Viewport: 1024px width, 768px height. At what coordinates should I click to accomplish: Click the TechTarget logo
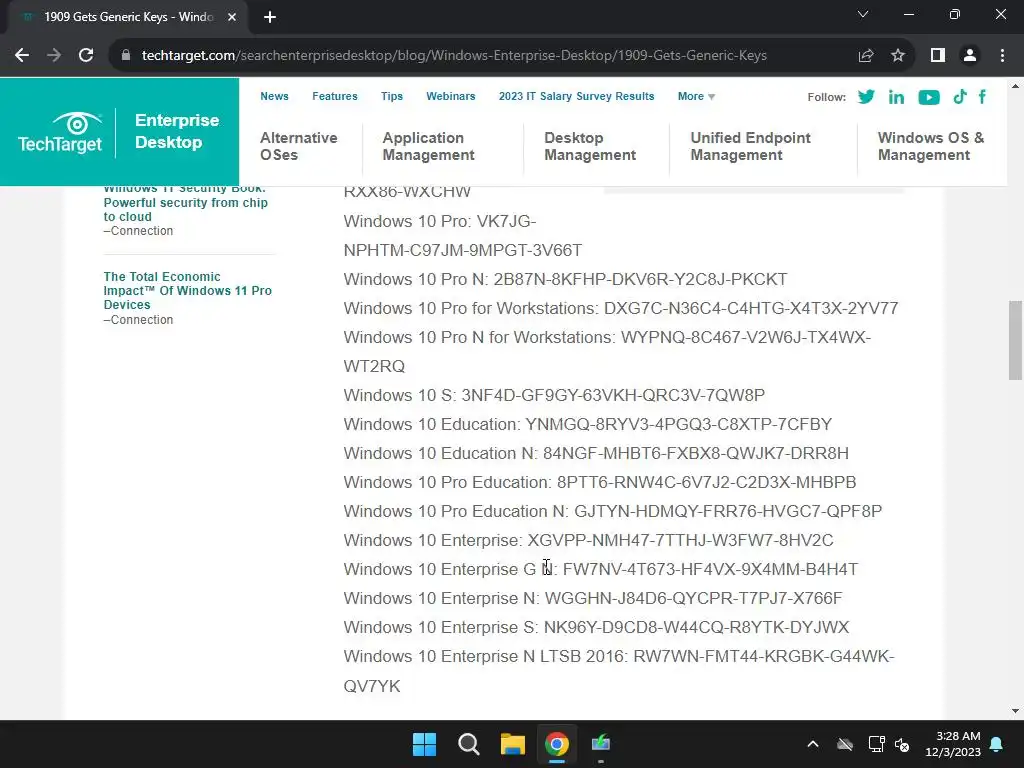[x=59, y=133]
